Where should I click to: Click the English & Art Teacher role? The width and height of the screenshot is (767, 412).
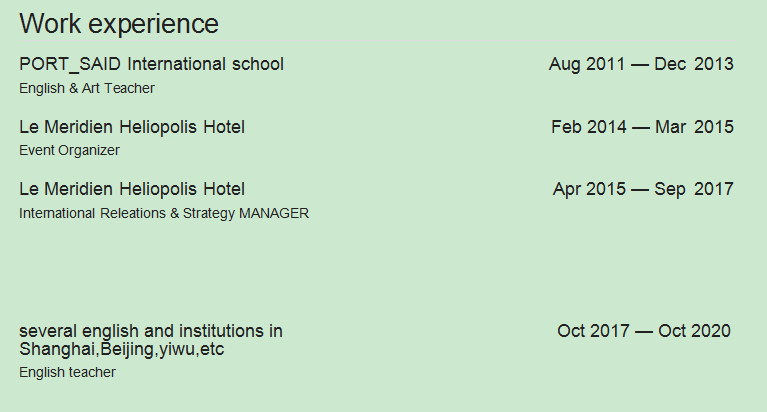coord(87,88)
